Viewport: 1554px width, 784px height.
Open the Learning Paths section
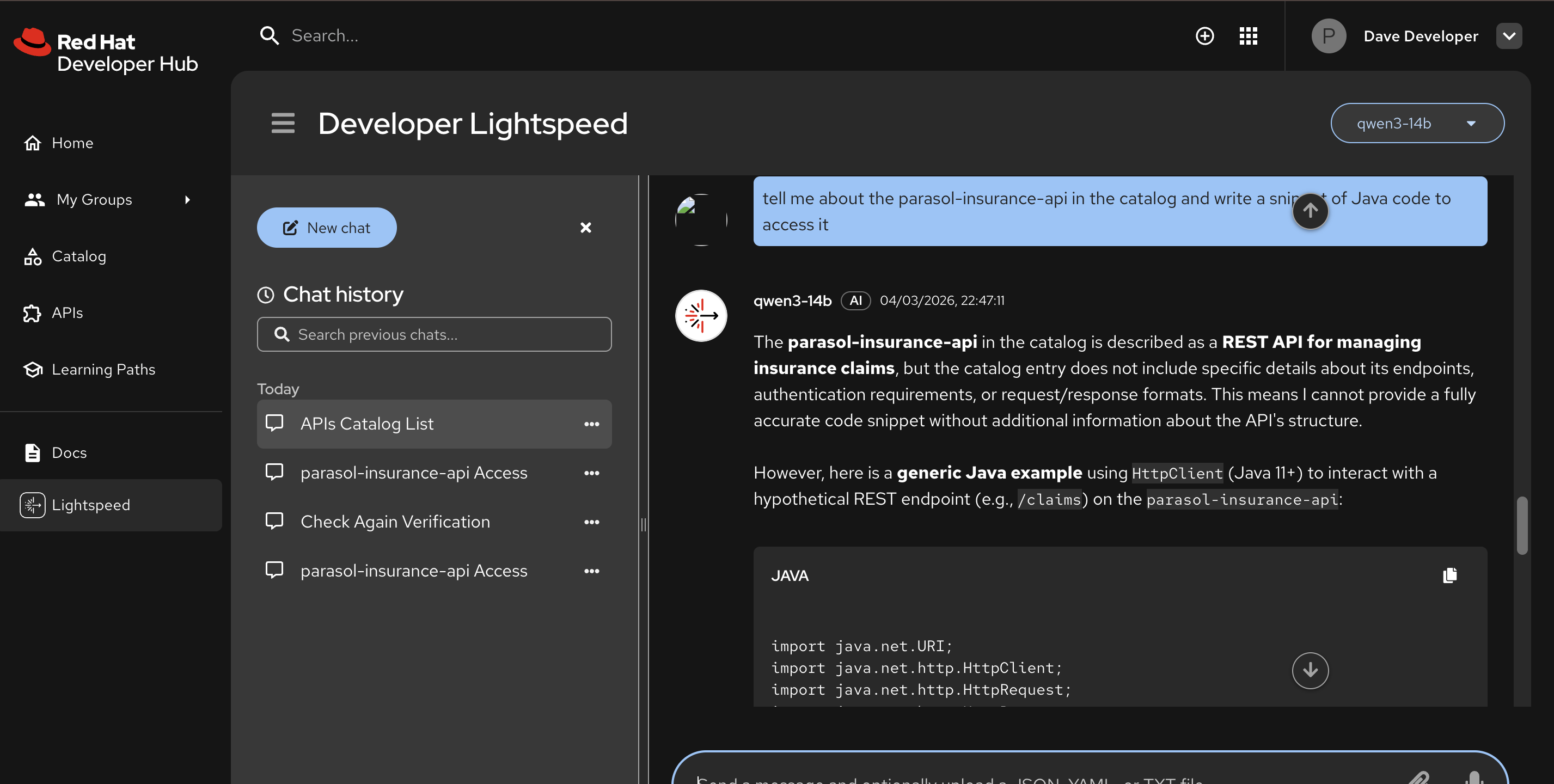pyautogui.click(x=103, y=369)
